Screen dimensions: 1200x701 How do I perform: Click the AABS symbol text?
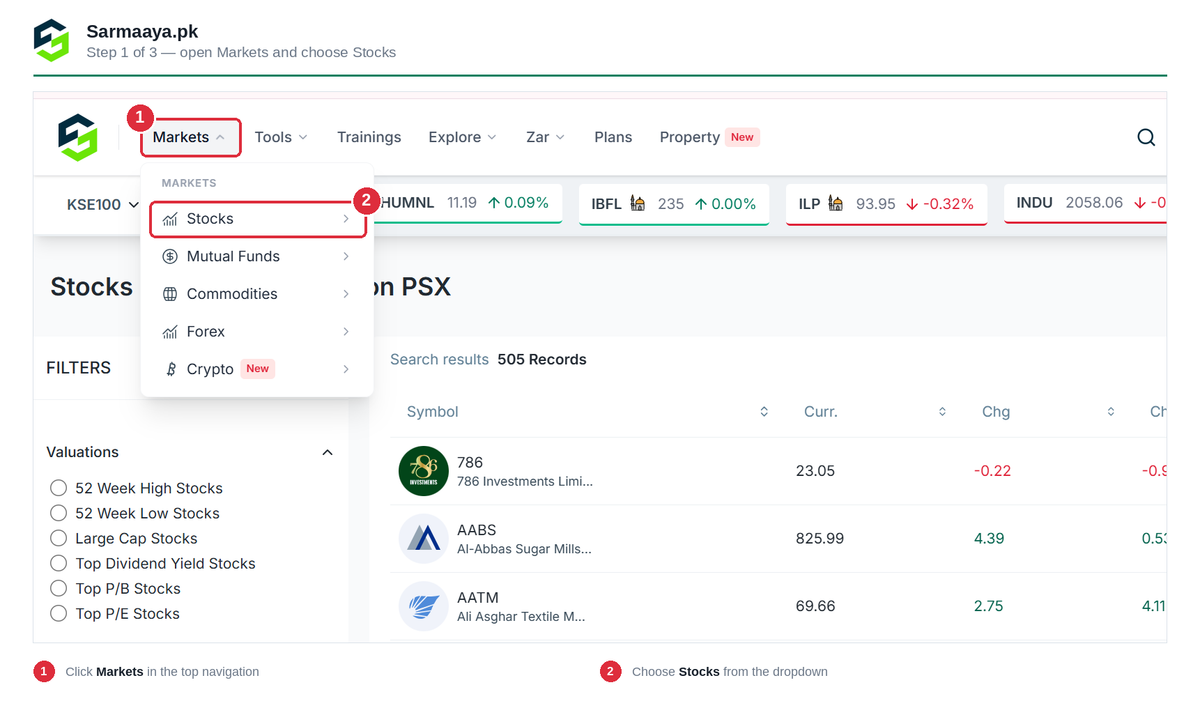[477, 530]
